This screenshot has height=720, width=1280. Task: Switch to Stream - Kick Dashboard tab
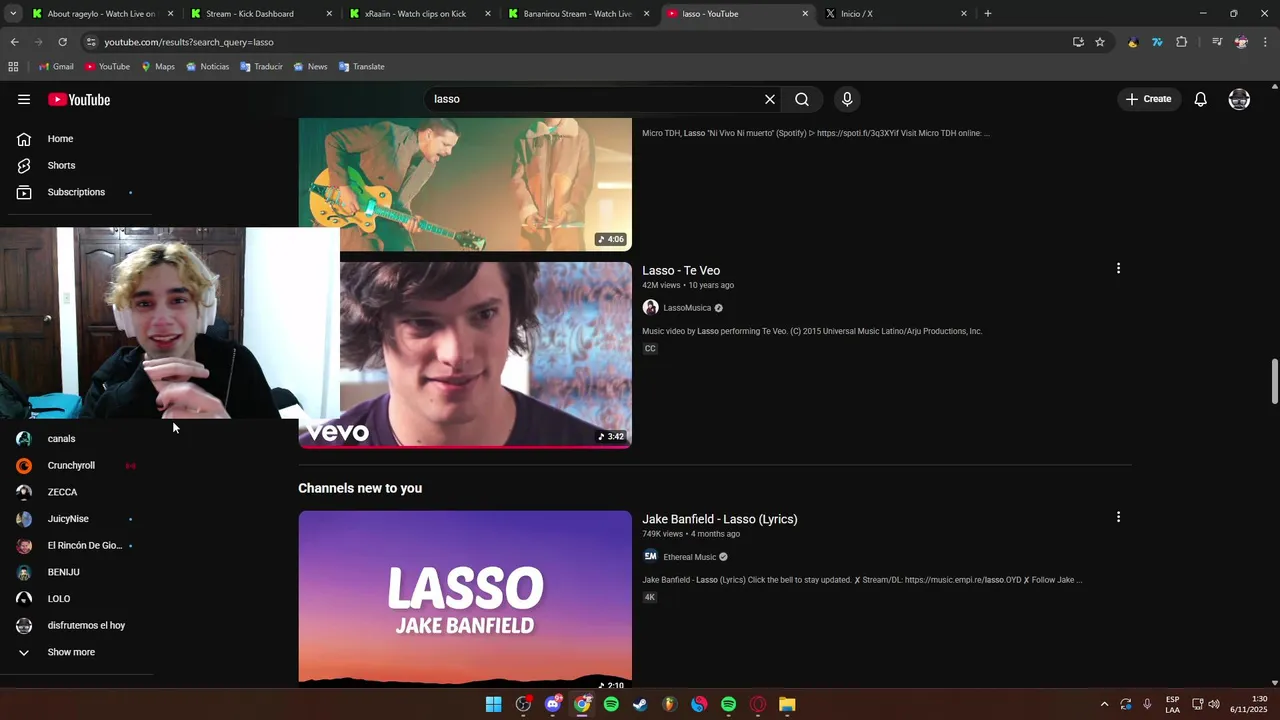pos(260,14)
